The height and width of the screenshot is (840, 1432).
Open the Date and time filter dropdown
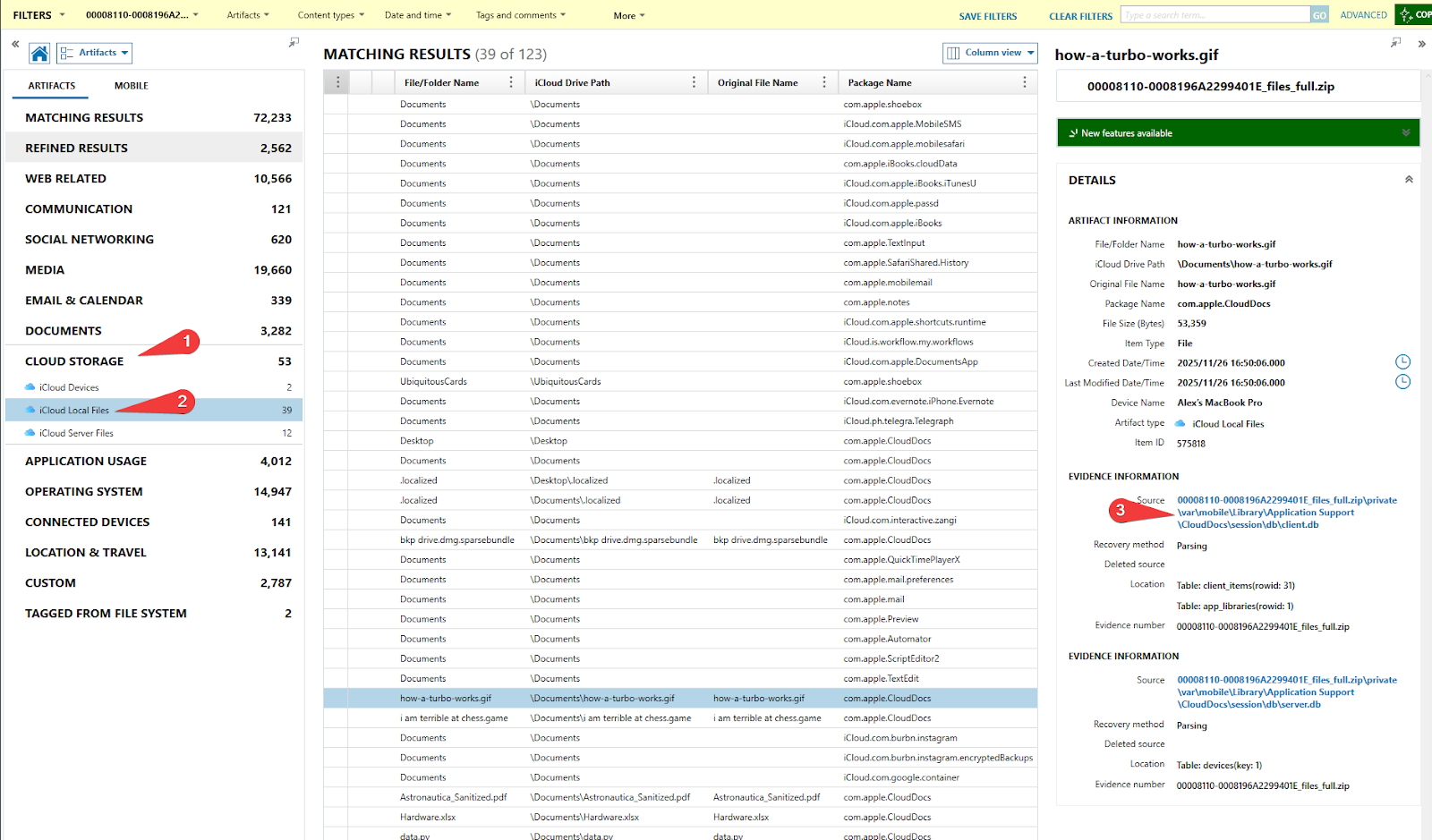[x=418, y=15]
